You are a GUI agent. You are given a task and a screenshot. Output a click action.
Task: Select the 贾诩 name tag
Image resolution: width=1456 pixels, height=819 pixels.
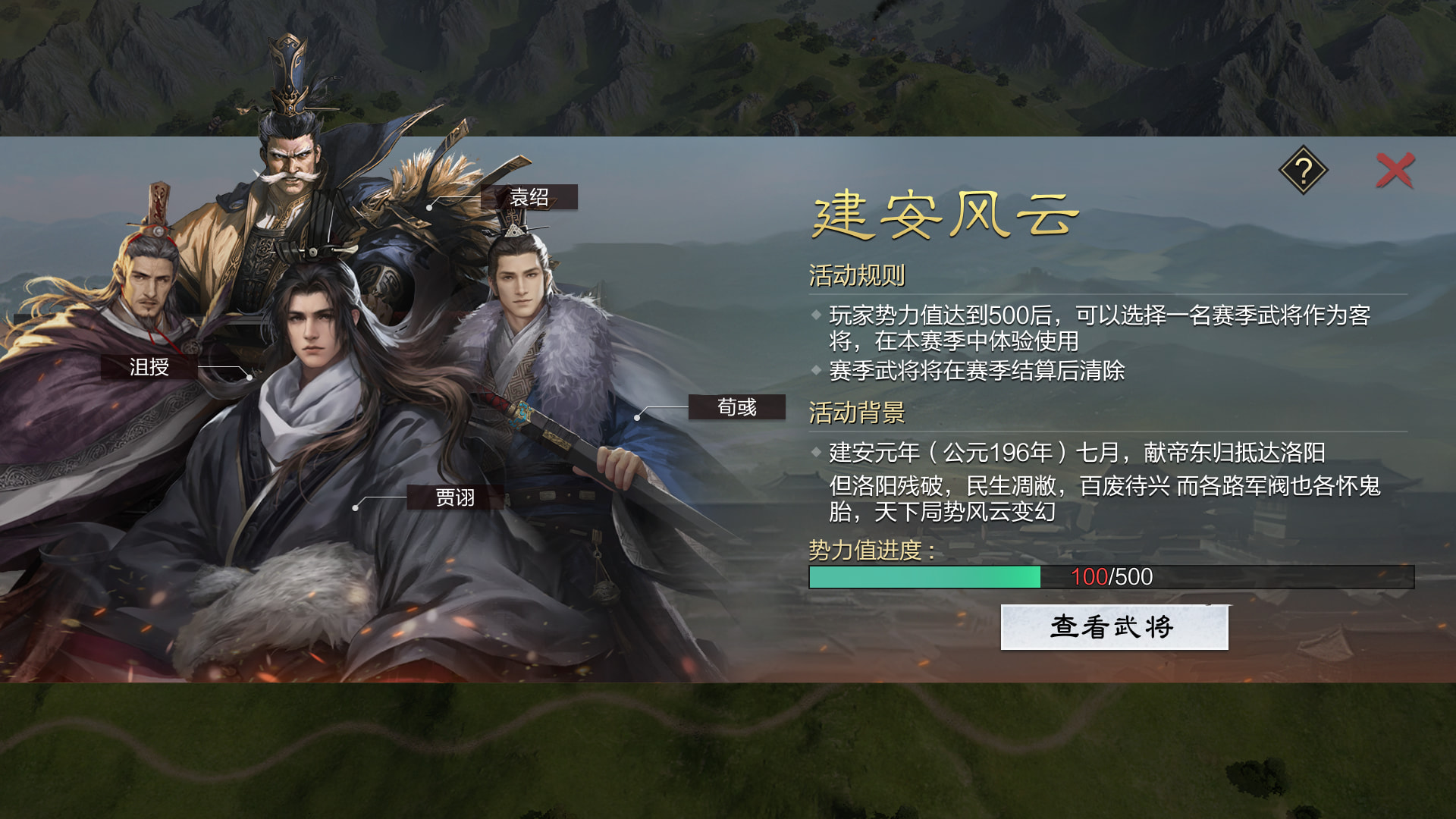455,497
